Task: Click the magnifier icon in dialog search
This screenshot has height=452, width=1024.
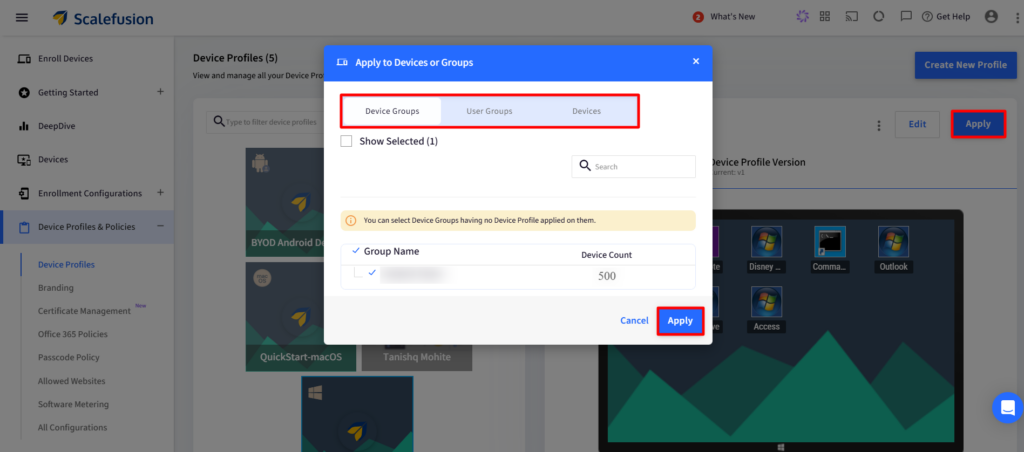Action: coord(585,166)
